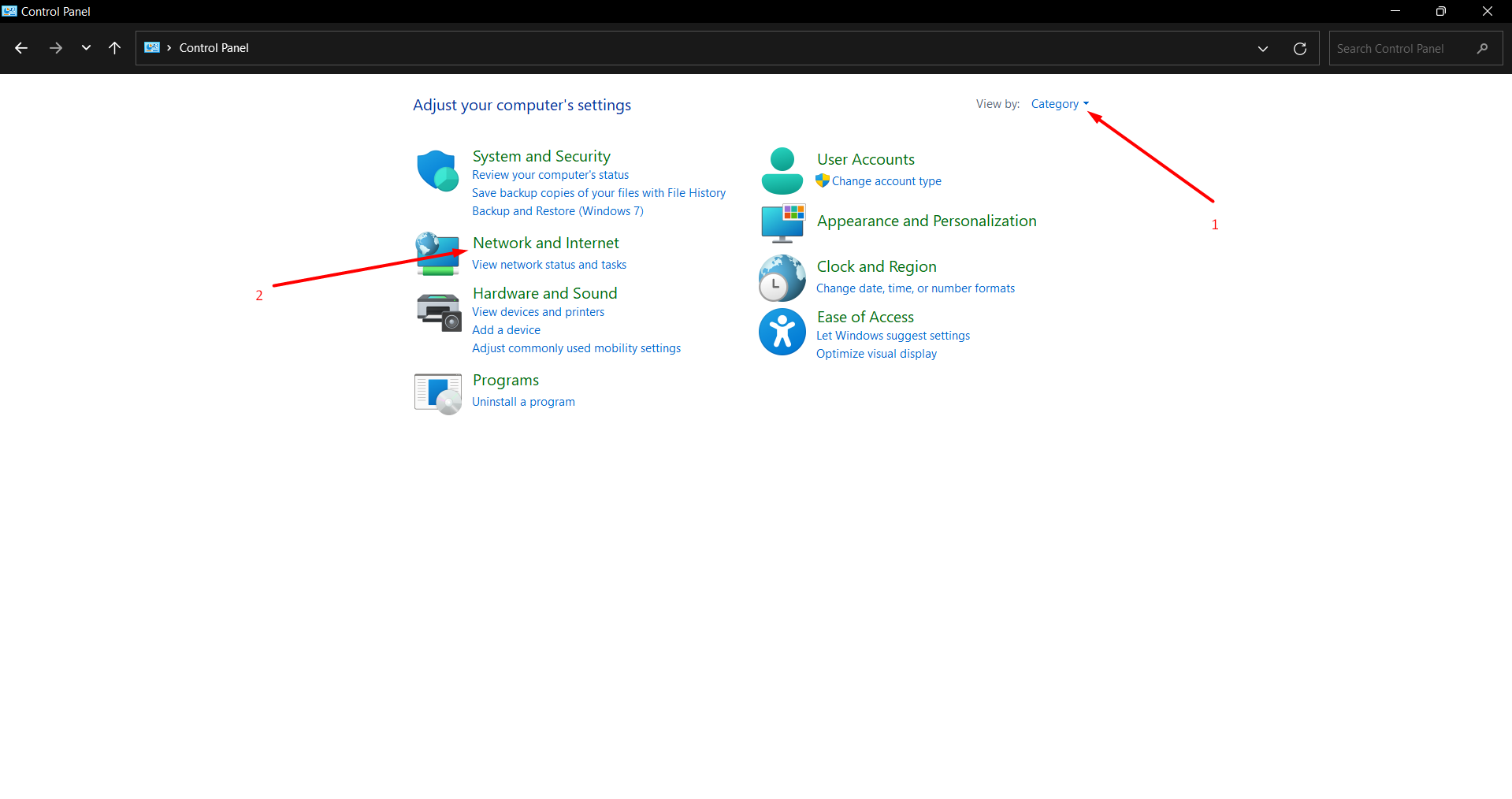Open the Hardware and Sound category
The height and width of the screenshot is (799, 1512).
point(545,293)
